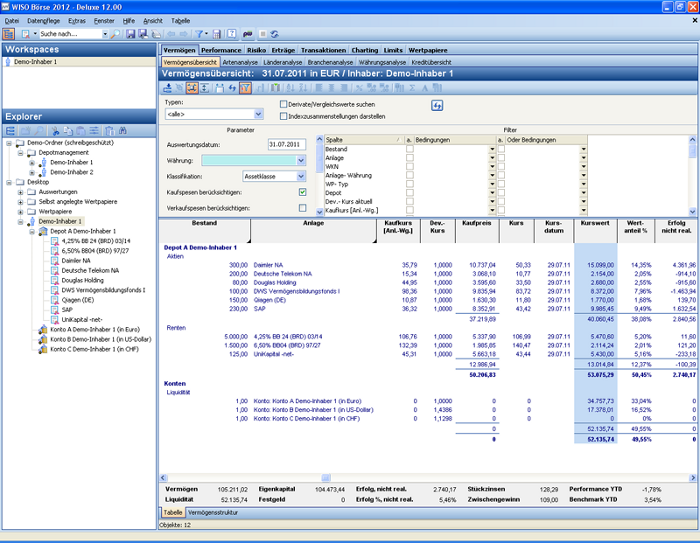Image resolution: width=700 pixels, height=543 pixels.
Task: Click the Auswertungsdatum date field
Action: (x=287, y=145)
